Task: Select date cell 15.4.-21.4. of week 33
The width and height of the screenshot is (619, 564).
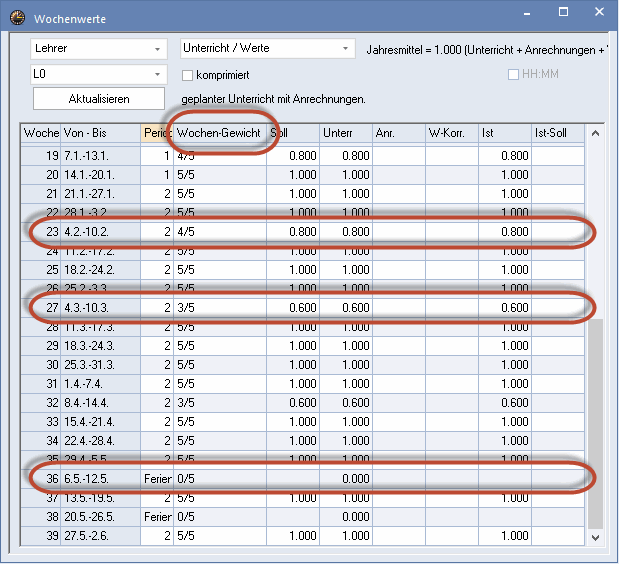Action: [x=101, y=422]
